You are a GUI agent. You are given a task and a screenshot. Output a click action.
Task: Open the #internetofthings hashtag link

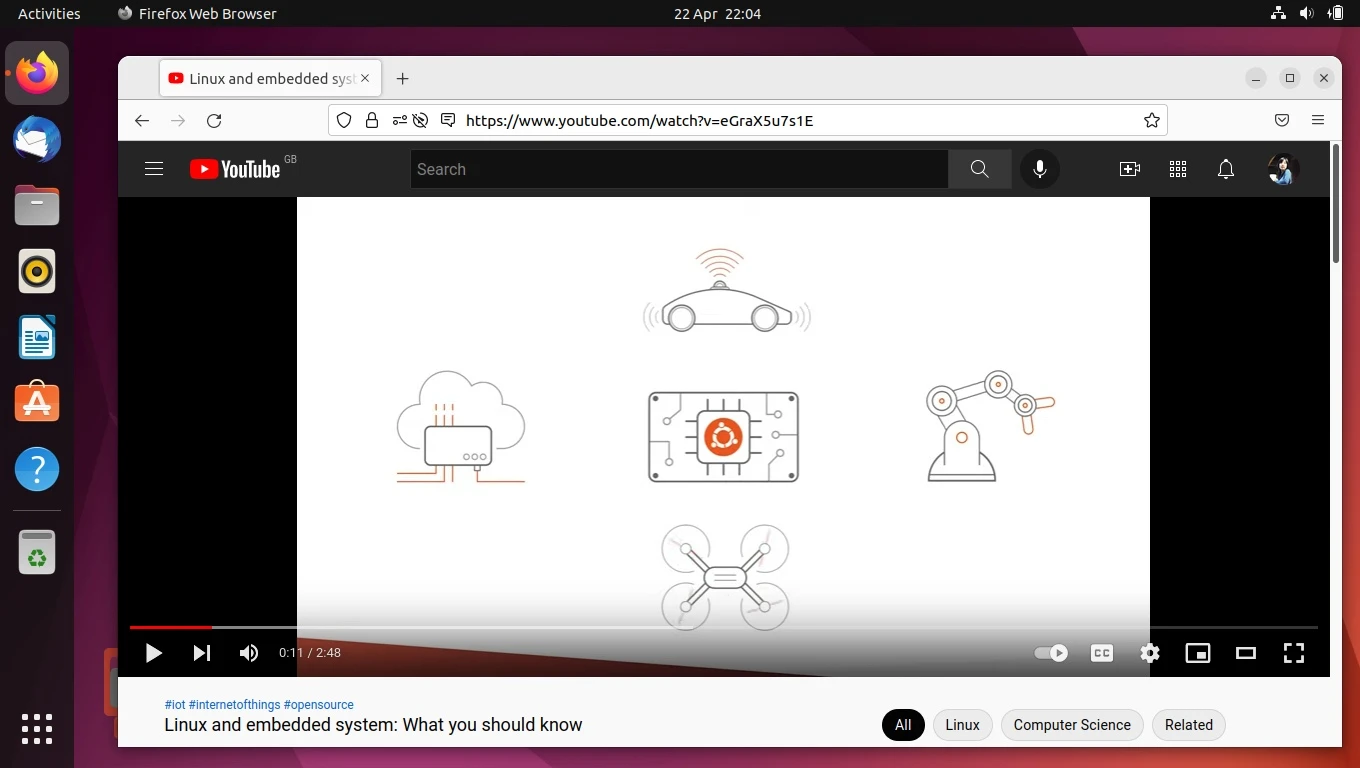click(234, 705)
